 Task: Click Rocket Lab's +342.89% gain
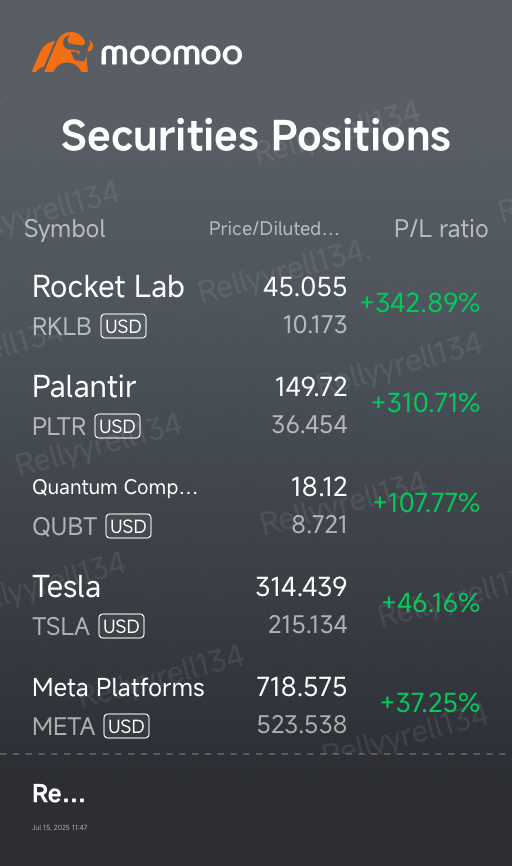click(x=420, y=303)
